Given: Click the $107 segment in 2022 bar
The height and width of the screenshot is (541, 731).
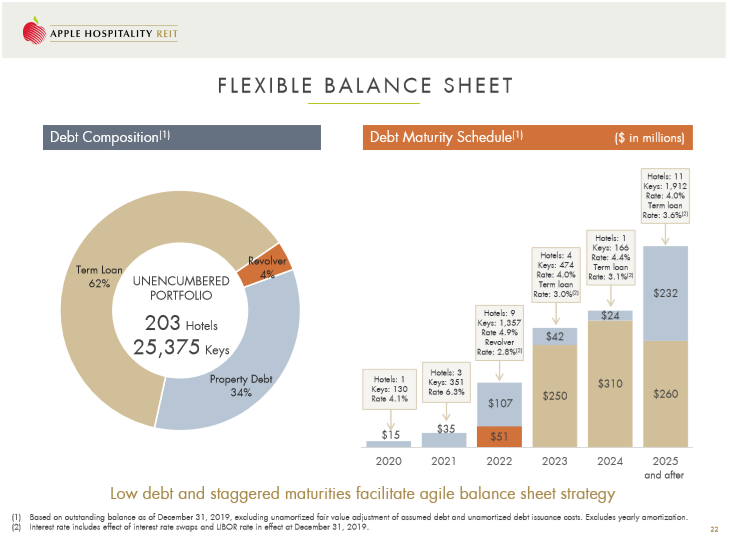Looking at the screenshot, I should pos(498,403).
